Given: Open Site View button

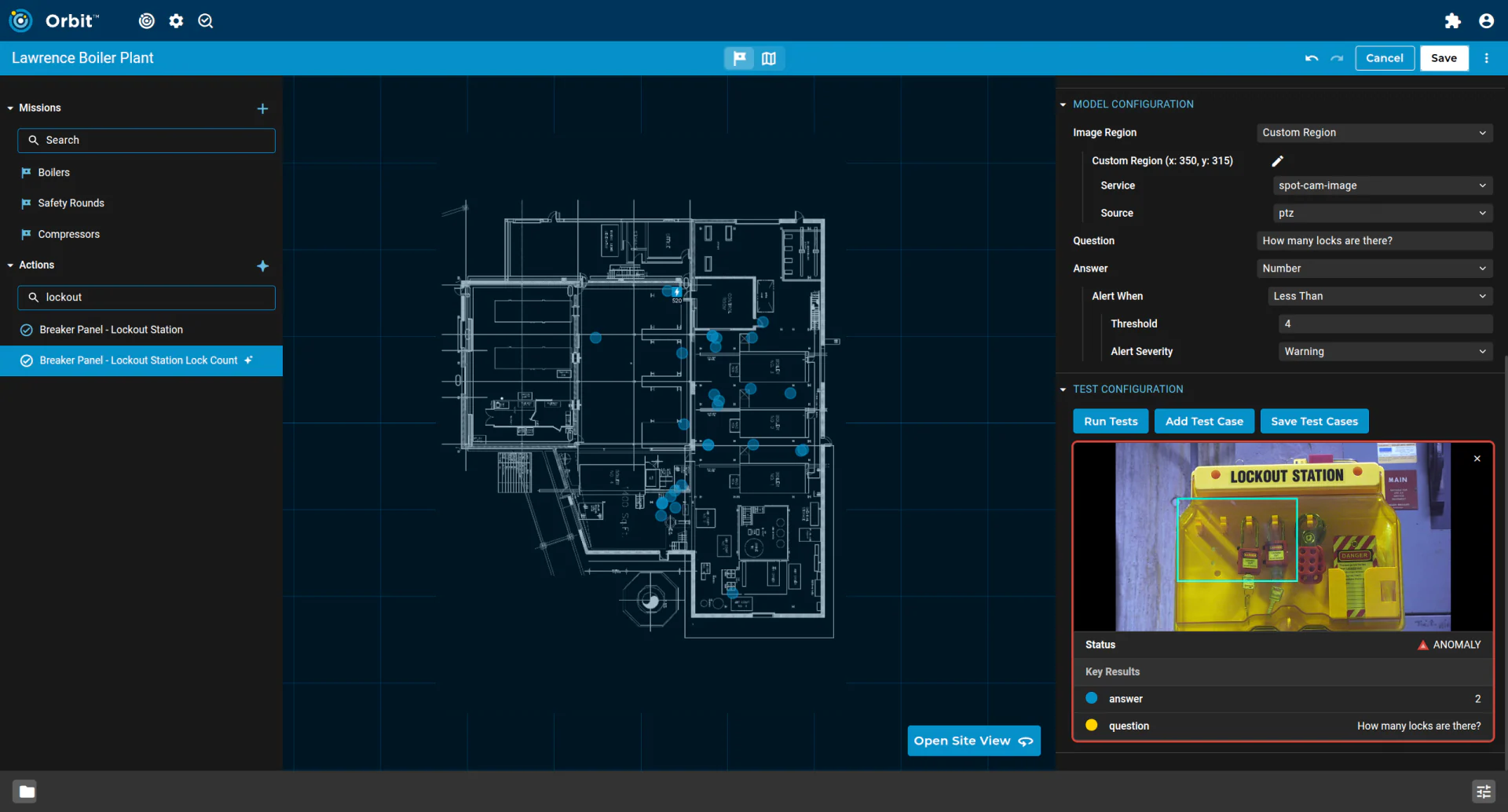Looking at the screenshot, I should click(x=974, y=741).
